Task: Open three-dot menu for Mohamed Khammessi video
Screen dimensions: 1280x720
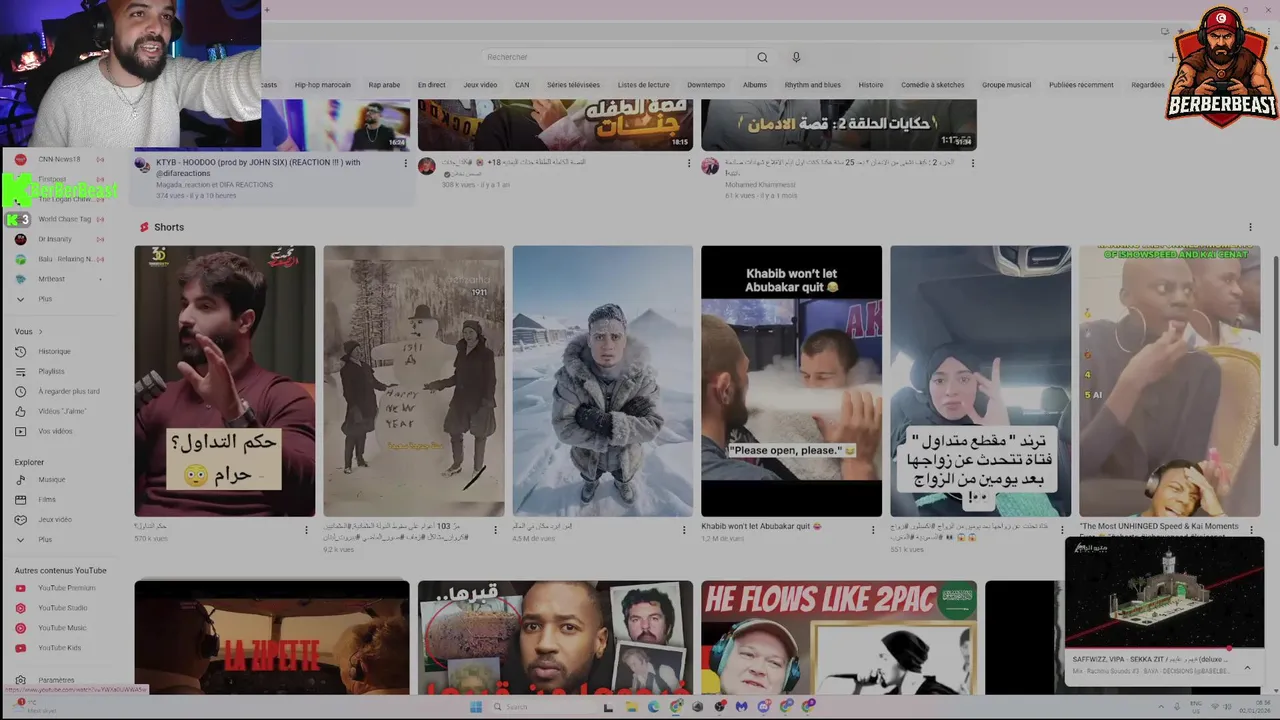Action: point(972,163)
